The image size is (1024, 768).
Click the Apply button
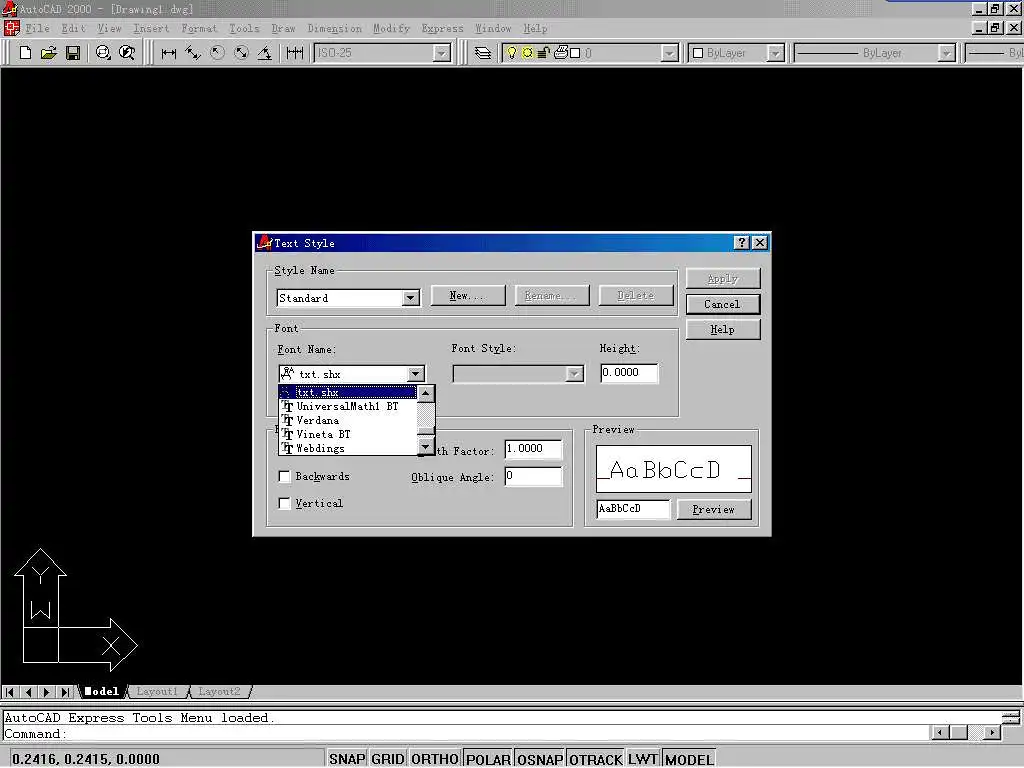[722, 279]
